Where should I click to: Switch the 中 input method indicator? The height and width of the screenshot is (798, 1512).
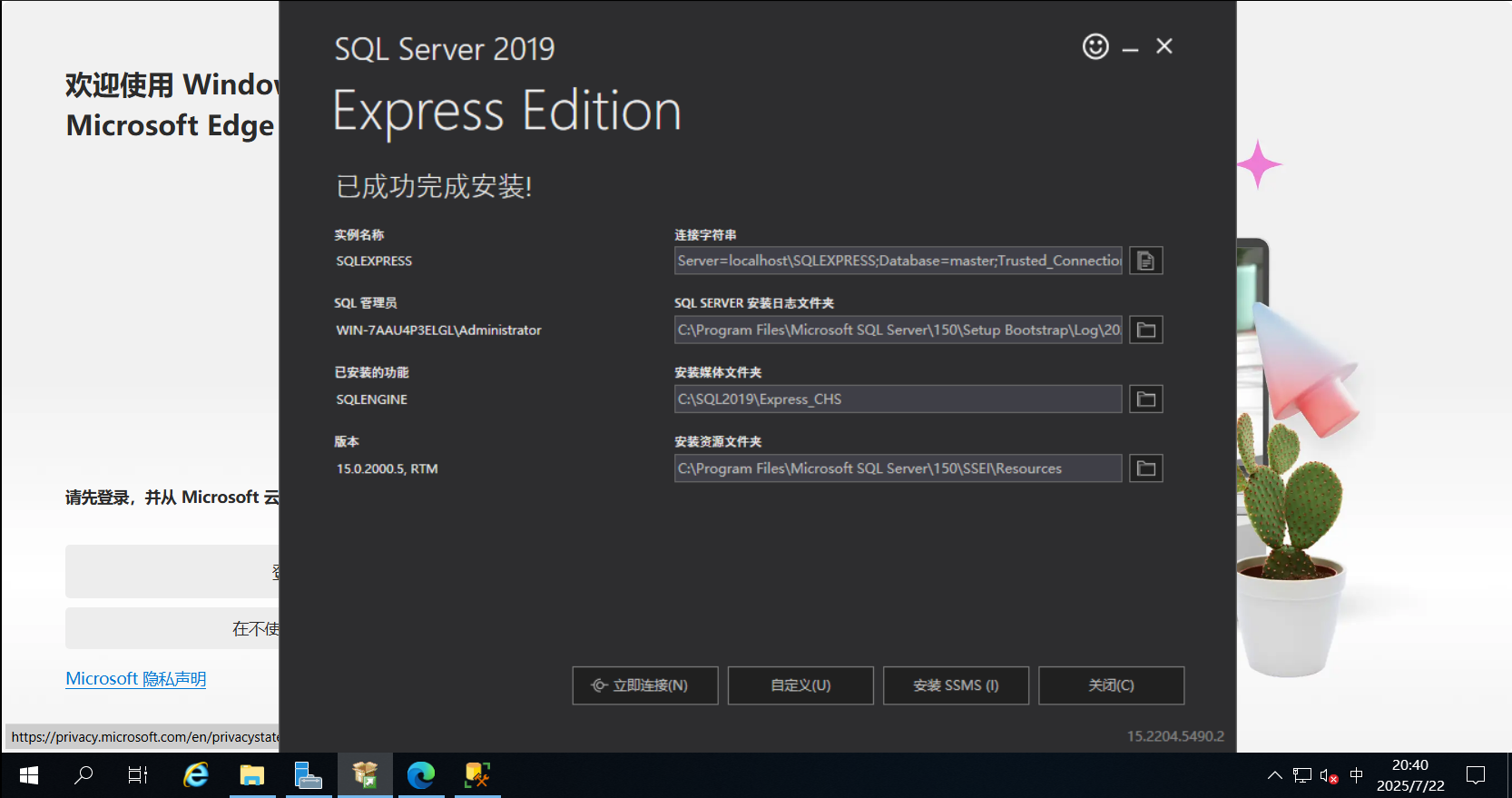(x=1357, y=775)
